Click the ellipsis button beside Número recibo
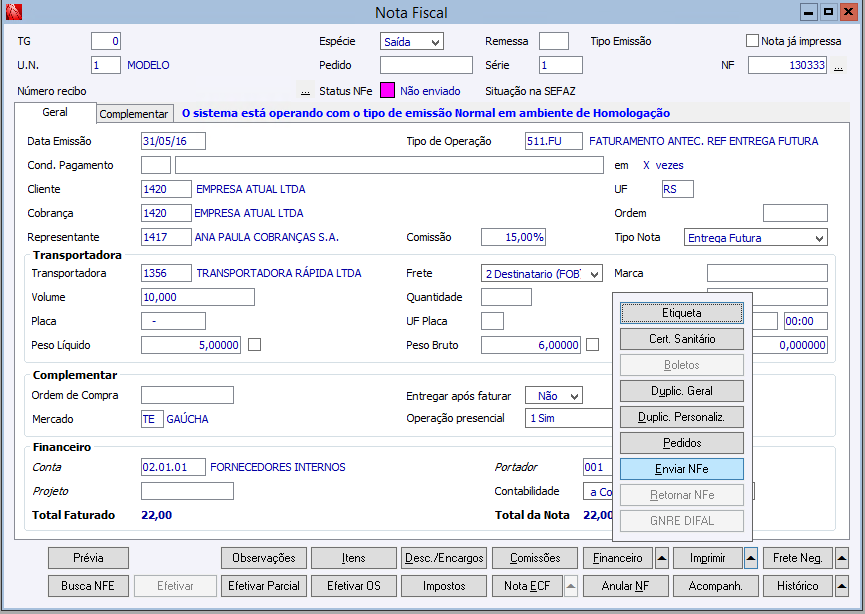Image resolution: width=865 pixels, height=614 pixels. coord(305,91)
